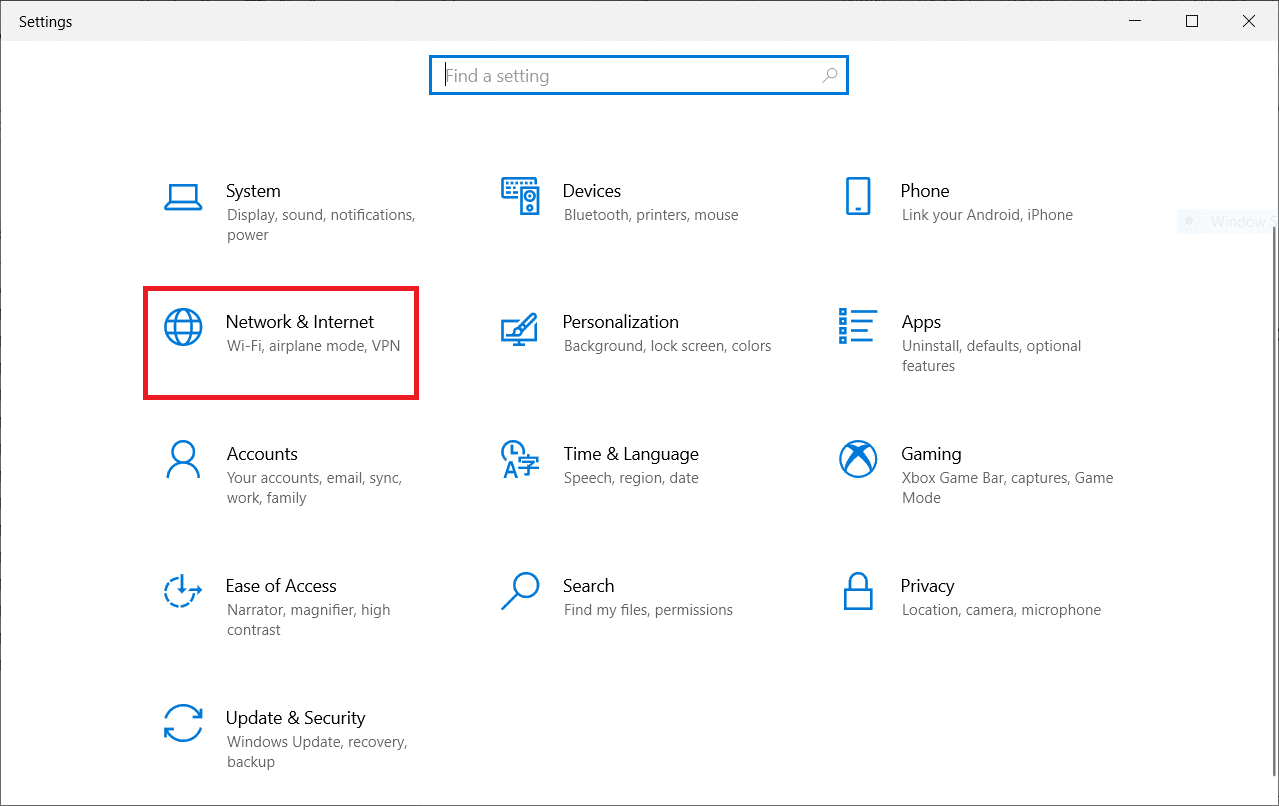The width and height of the screenshot is (1279, 806).
Task: Open the Apps list icon
Action: pyautogui.click(x=858, y=326)
